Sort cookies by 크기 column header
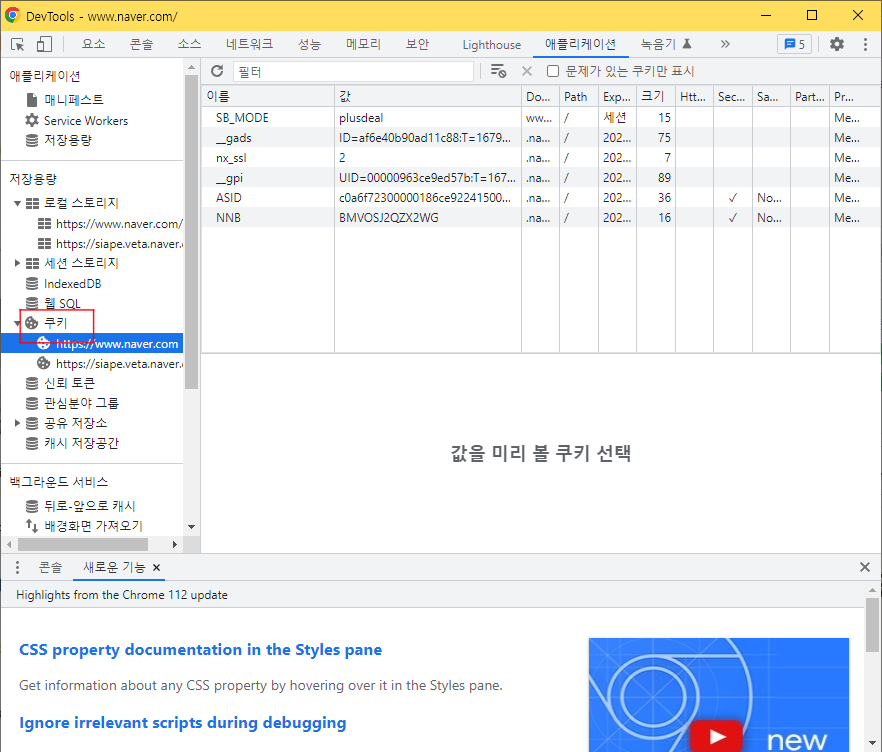882x752 pixels. 656,96
